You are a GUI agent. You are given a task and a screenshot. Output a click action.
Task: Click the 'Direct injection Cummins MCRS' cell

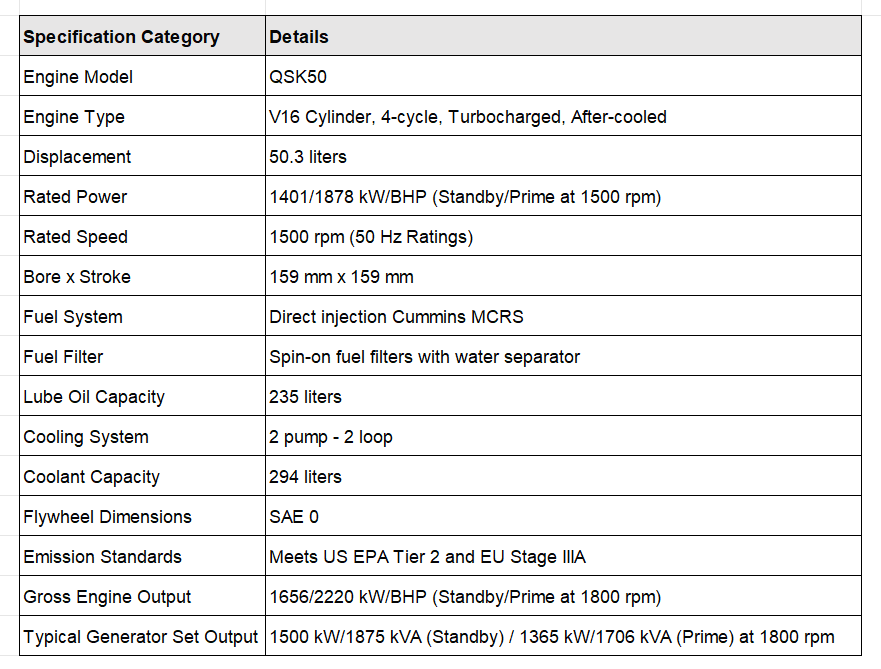563,316
